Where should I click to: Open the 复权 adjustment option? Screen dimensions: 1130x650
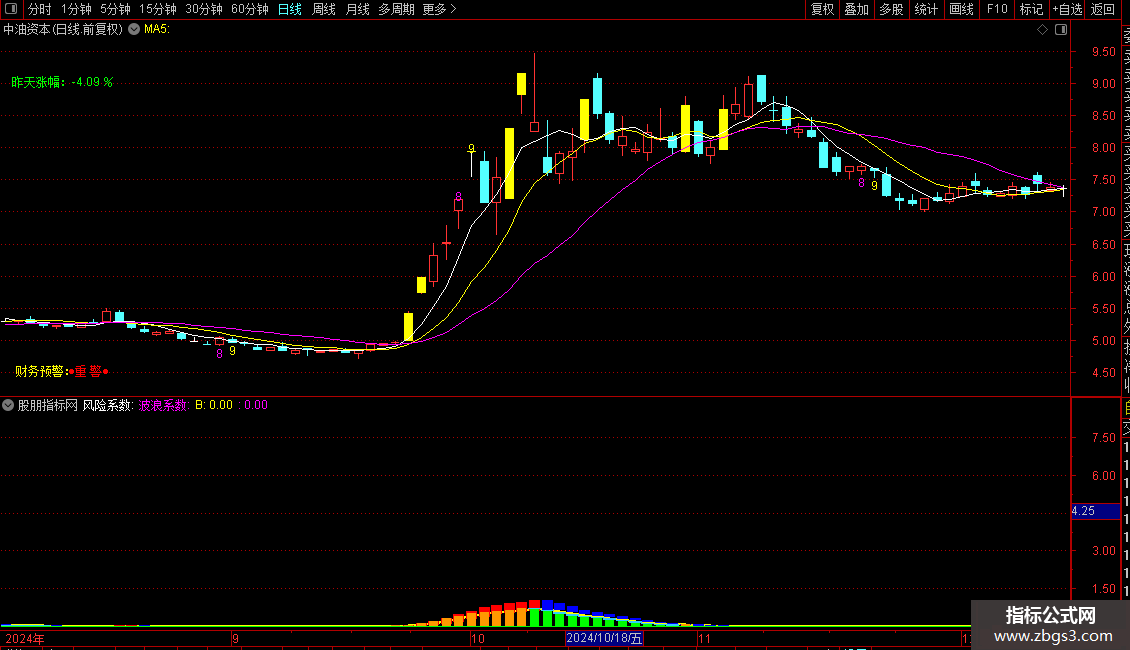point(822,9)
